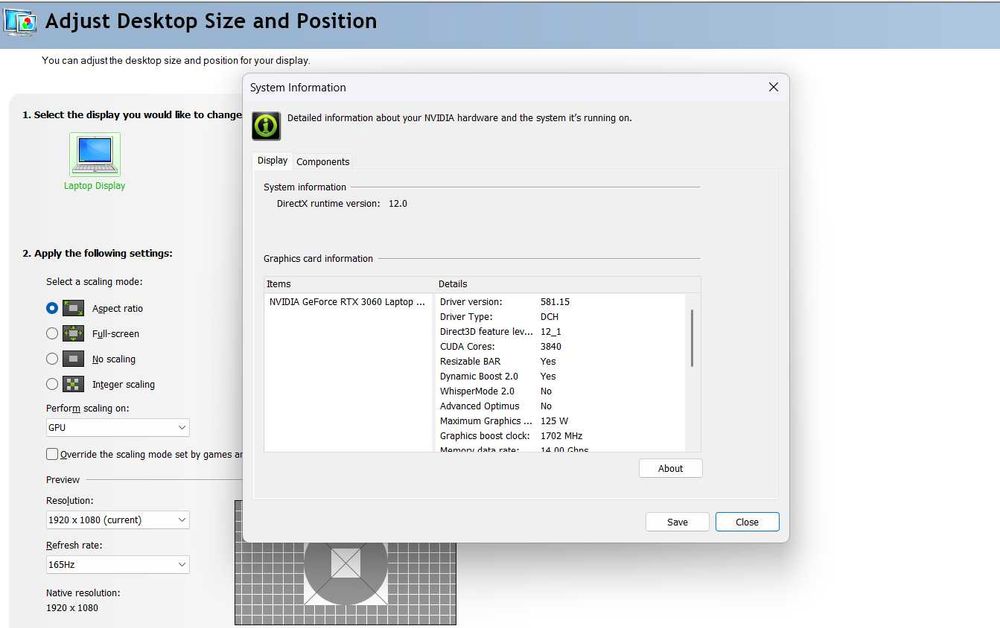Click the Maximum Graphics 125 W row
Viewport: 1000px width, 628px height.
(561, 421)
